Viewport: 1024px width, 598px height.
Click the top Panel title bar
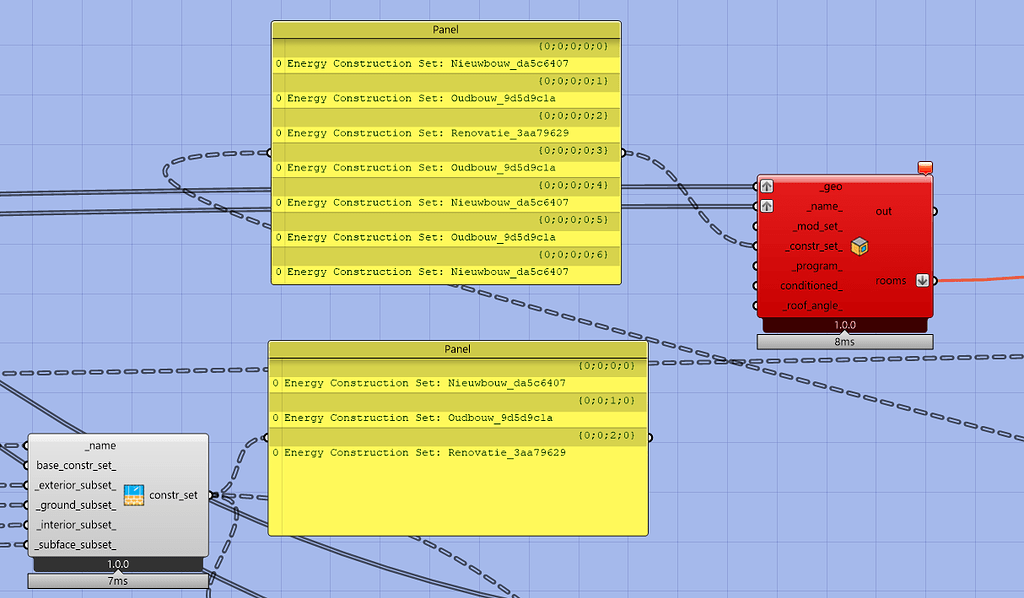click(x=446, y=29)
